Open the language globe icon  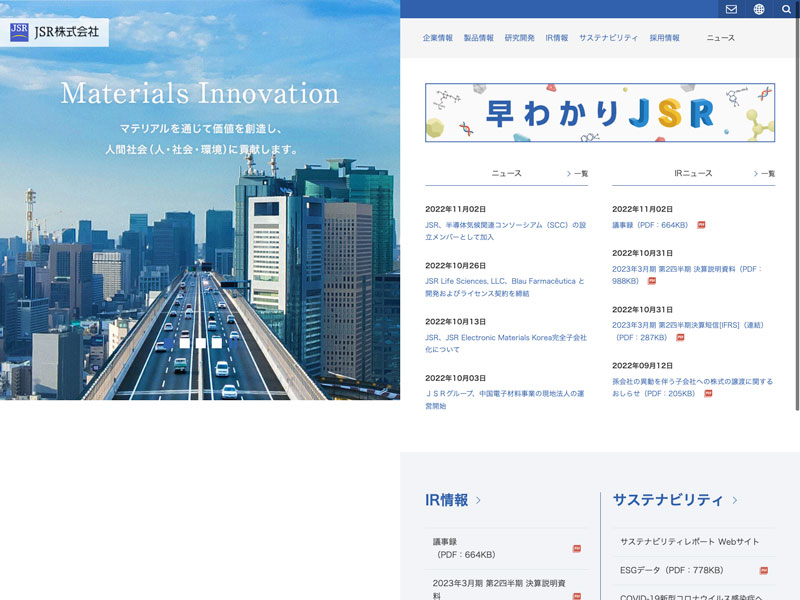pyautogui.click(x=759, y=9)
